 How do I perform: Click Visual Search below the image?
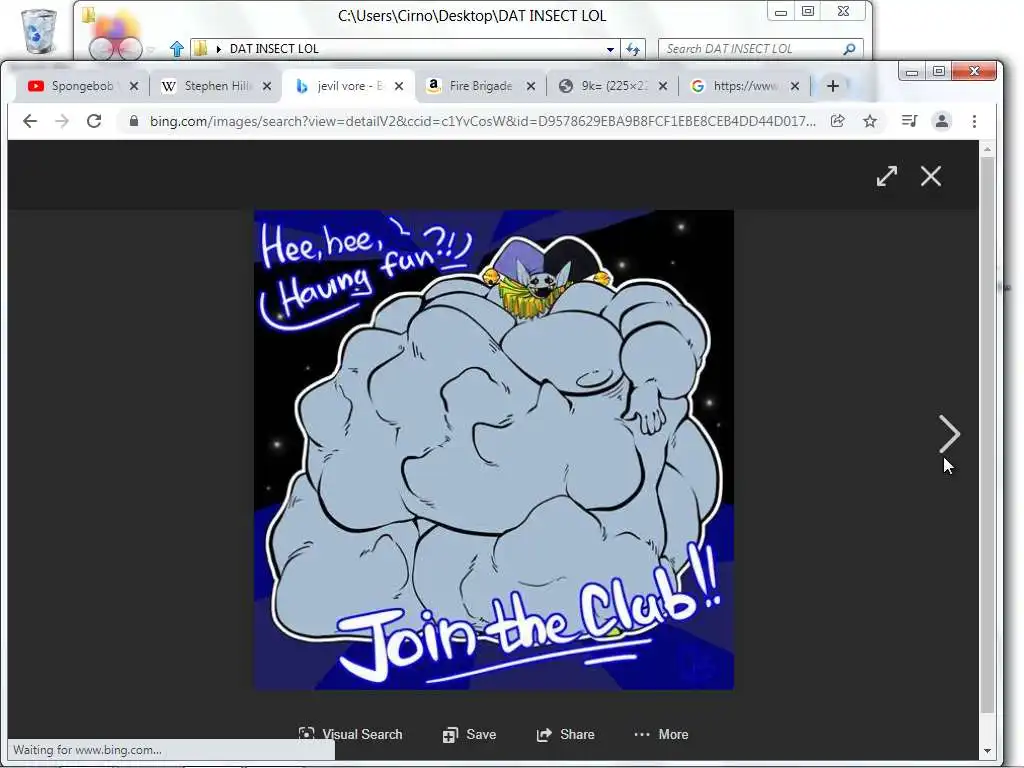350,734
